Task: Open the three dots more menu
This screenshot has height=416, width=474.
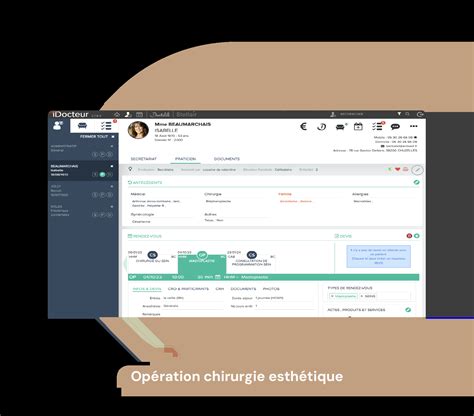Action: (414, 126)
